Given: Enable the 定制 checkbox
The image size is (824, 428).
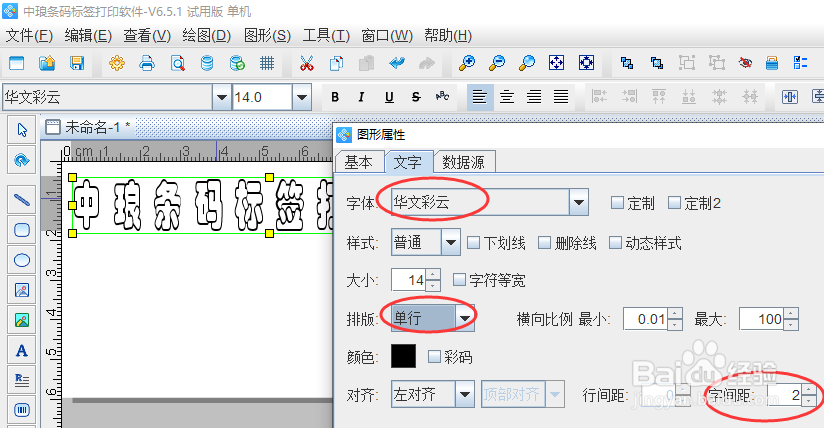Looking at the screenshot, I should click(617, 202).
